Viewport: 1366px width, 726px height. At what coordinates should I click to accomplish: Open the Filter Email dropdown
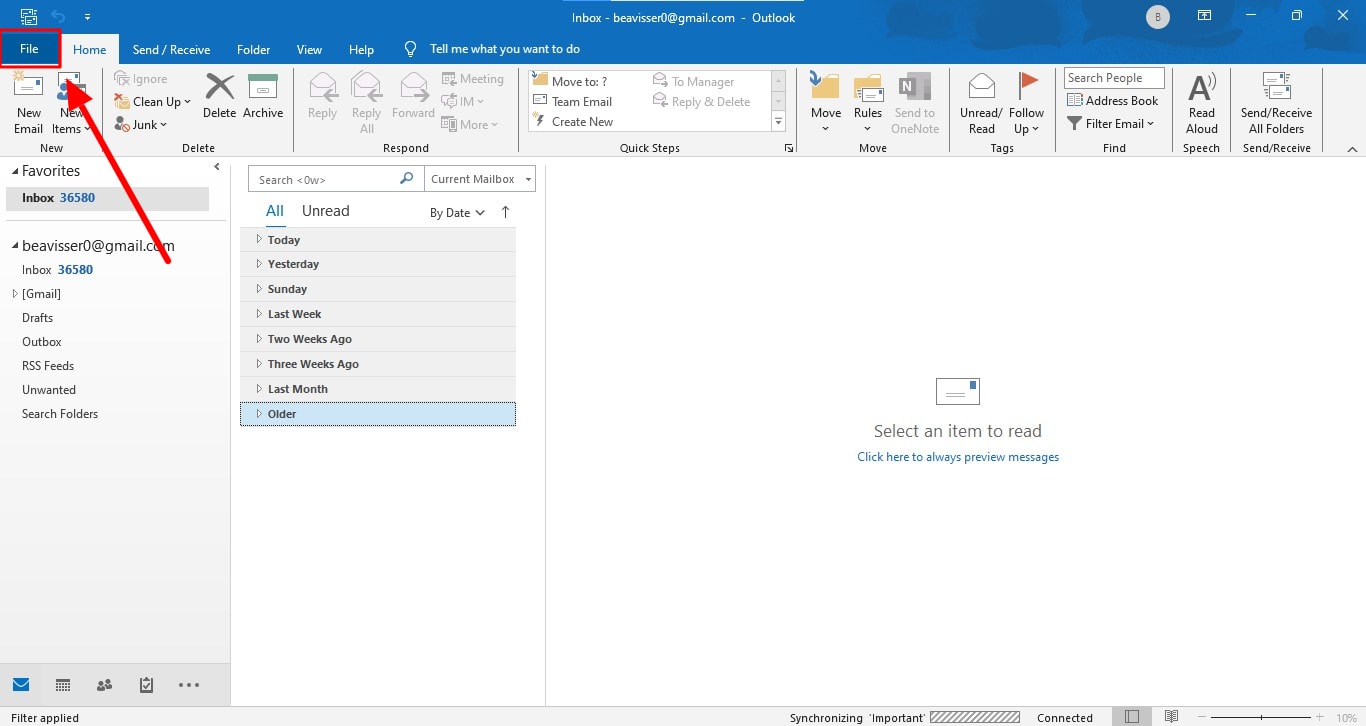tap(1111, 124)
